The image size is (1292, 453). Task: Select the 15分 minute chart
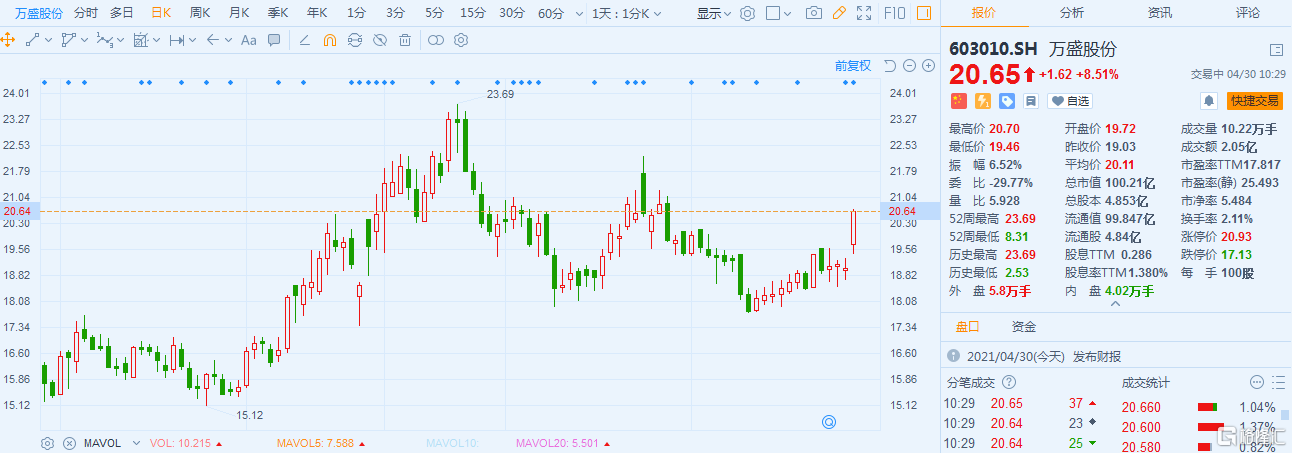point(473,13)
